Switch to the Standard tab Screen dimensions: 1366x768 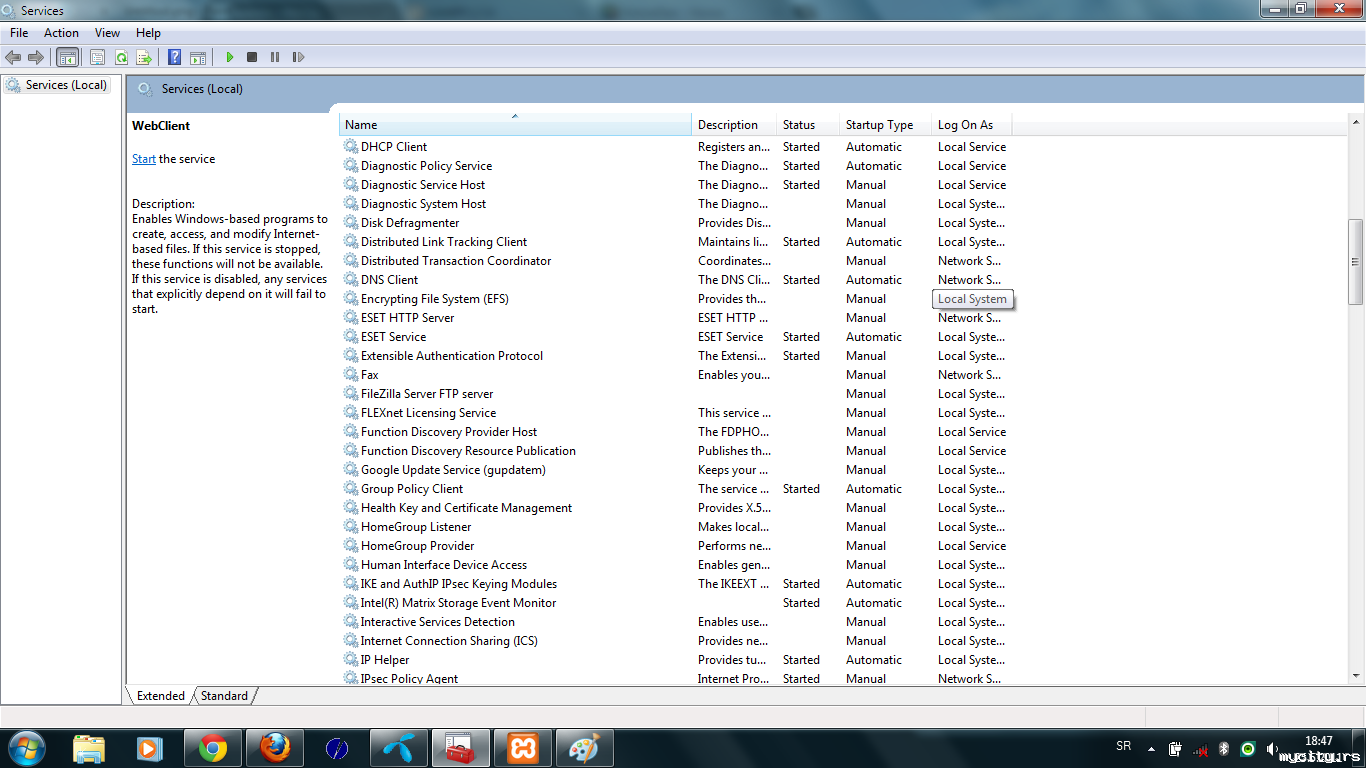tap(224, 696)
